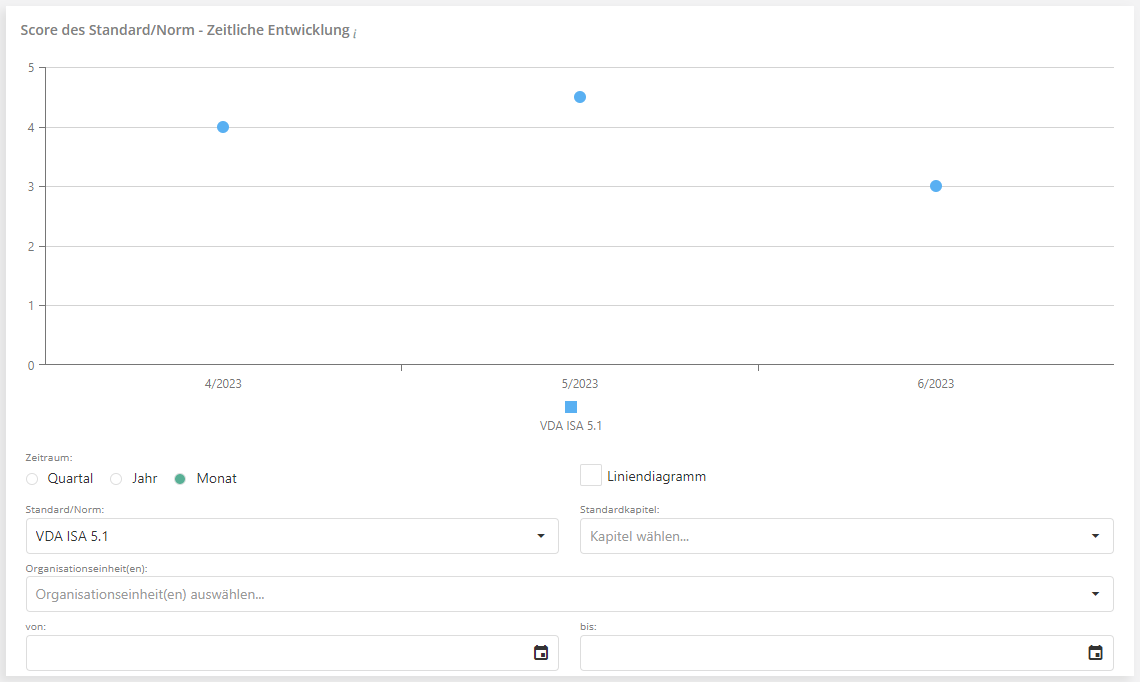Viewport: 1140px width, 682px height.
Task: Click the data point for 4/2023
Action: pyautogui.click(x=223, y=127)
